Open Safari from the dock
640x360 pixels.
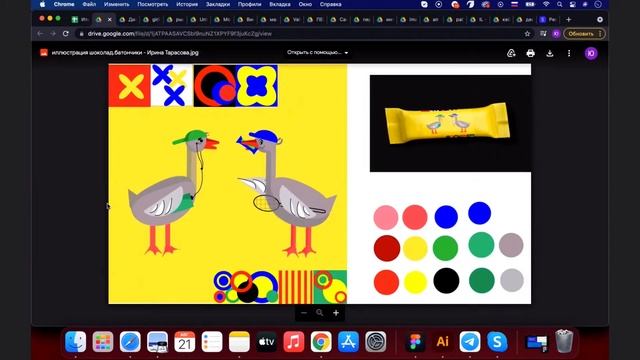coord(130,341)
